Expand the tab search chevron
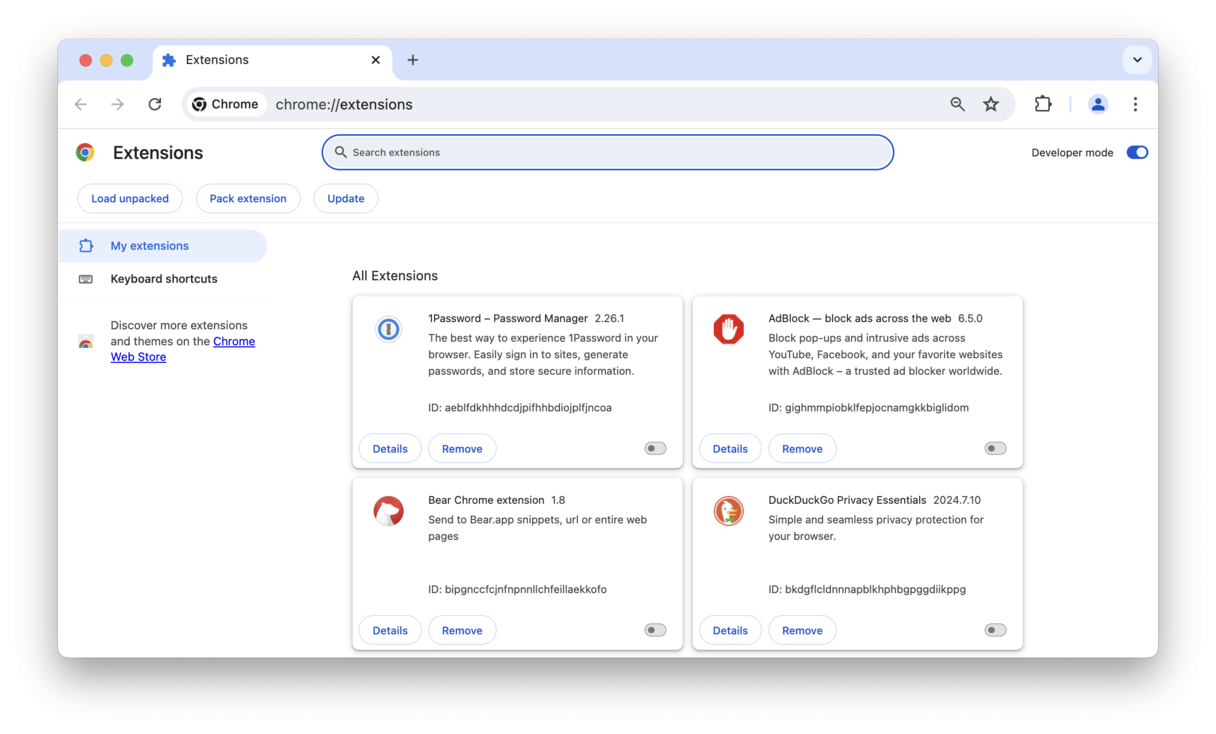1216x734 pixels. tap(1137, 60)
